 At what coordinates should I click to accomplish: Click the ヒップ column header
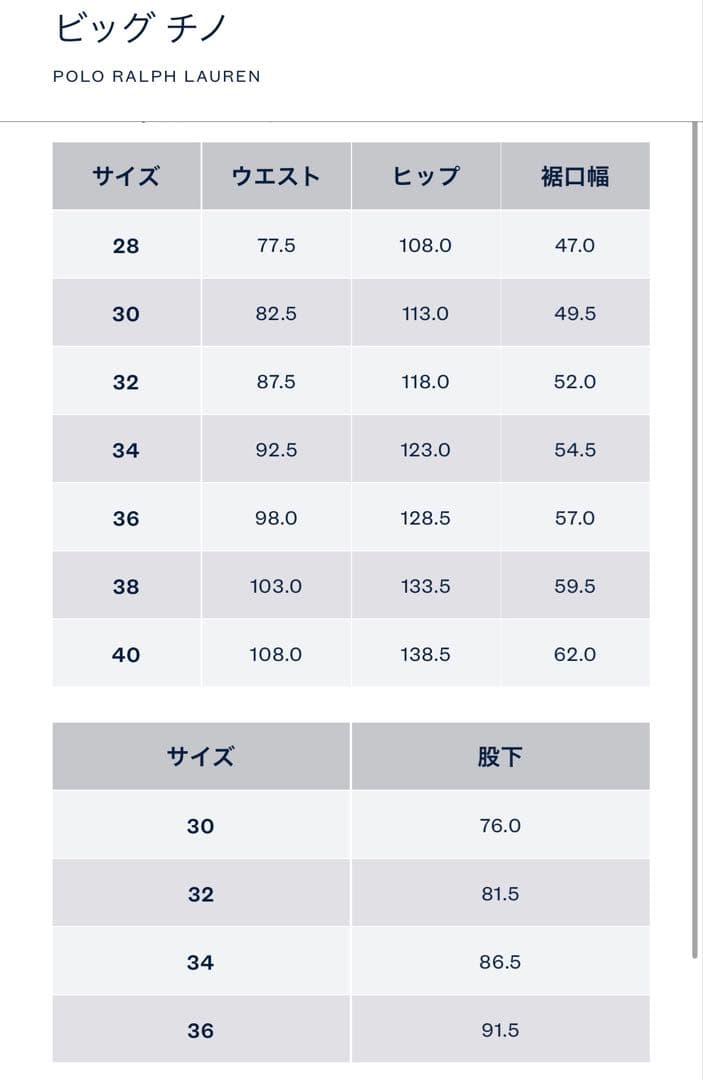tap(425, 177)
